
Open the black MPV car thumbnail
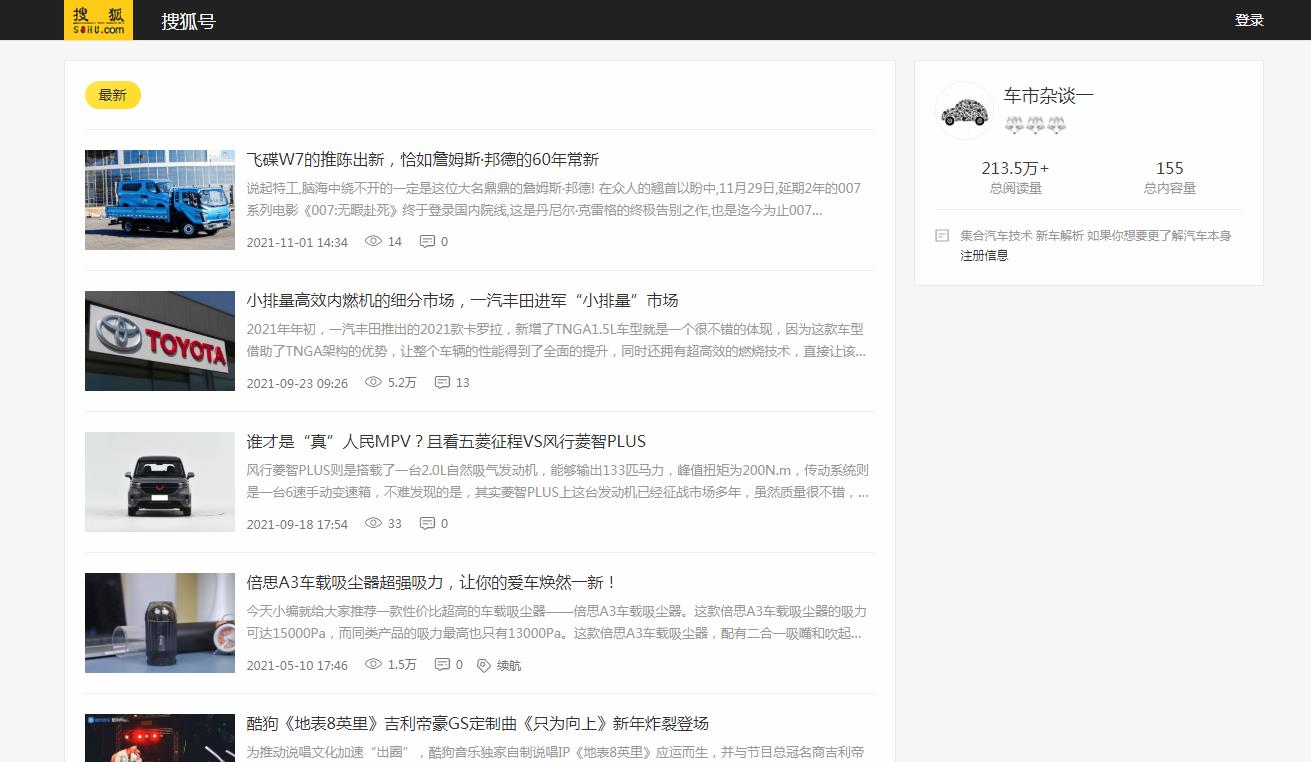[160, 482]
